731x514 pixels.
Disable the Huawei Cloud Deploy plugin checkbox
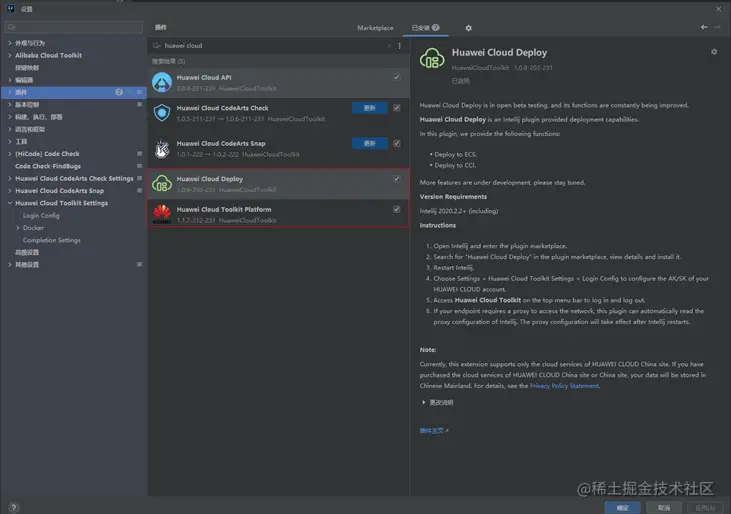(396, 178)
